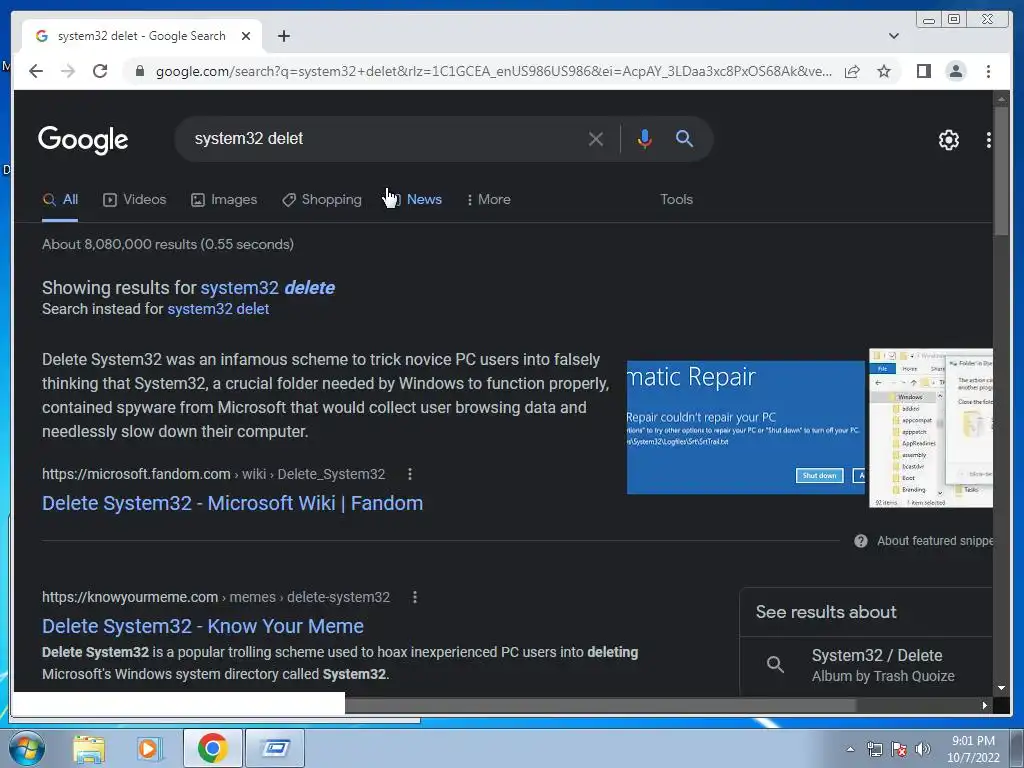This screenshot has width=1024, height=768.
Task: Expand the tab search chevron
Action: [893, 36]
